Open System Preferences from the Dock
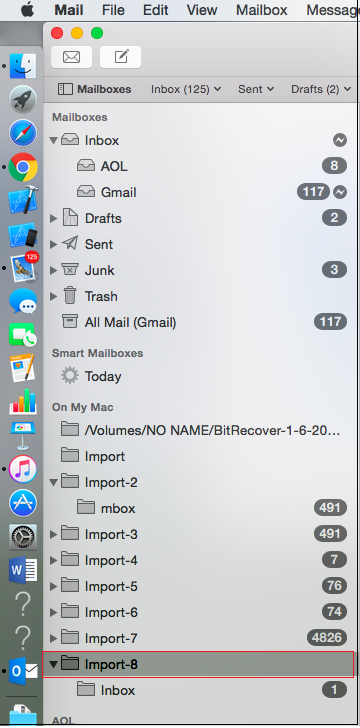Image resolution: width=360 pixels, height=728 pixels. (x=23, y=537)
